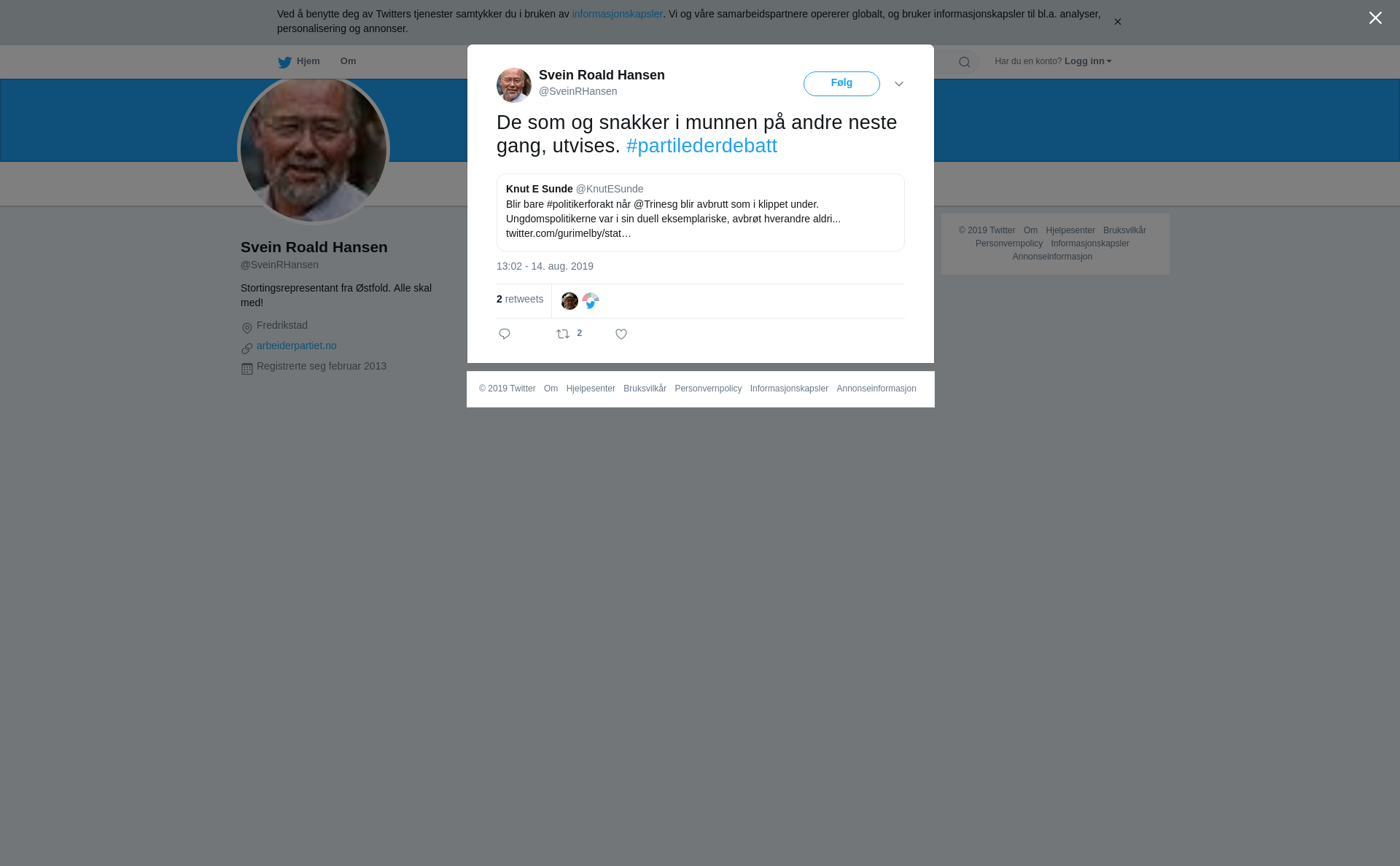Image resolution: width=1400 pixels, height=866 pixels.
Task: Dismiss the cookie notice banner
Action: [x=1117, y=22]
